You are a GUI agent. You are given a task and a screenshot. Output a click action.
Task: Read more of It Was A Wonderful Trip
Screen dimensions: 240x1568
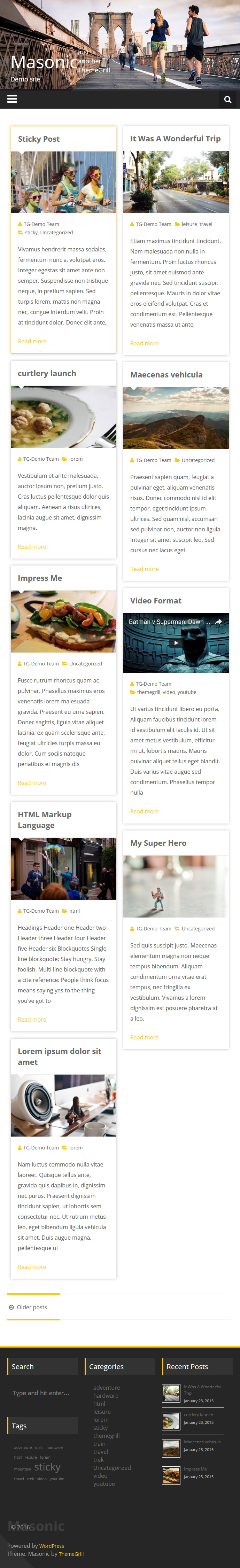144,343
